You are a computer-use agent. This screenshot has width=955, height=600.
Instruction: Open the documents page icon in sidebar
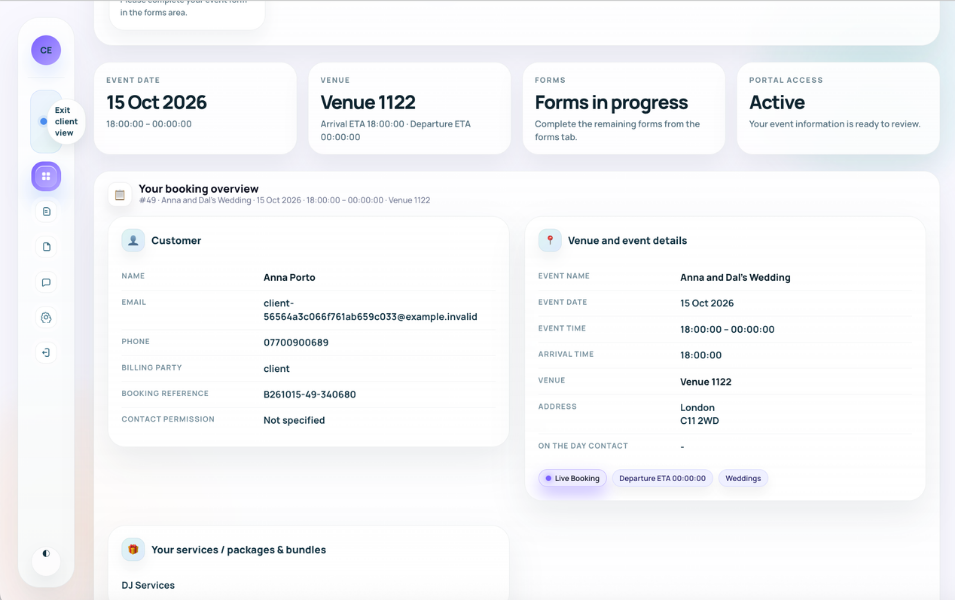(46, 247)
